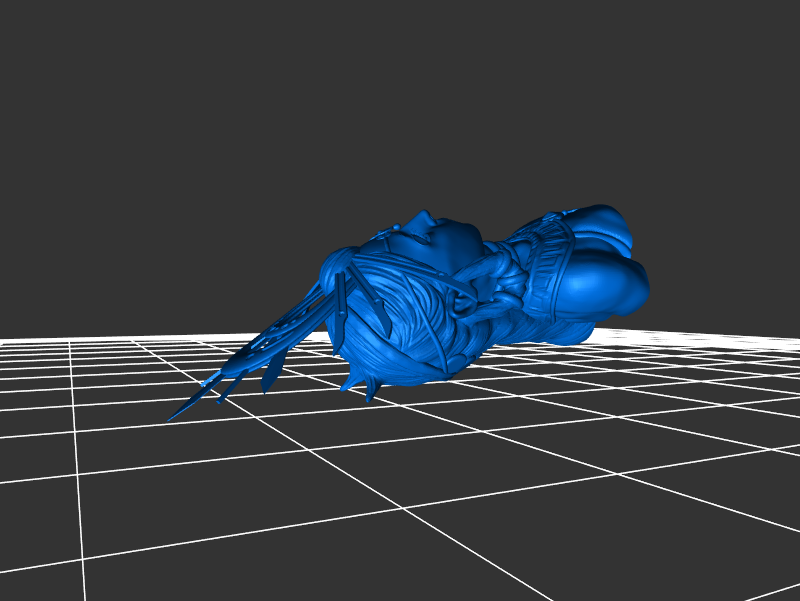Viewport: 800px width, 601px height.
Task: Click the dark background in the top-right corner
Action: click(760, 40)
